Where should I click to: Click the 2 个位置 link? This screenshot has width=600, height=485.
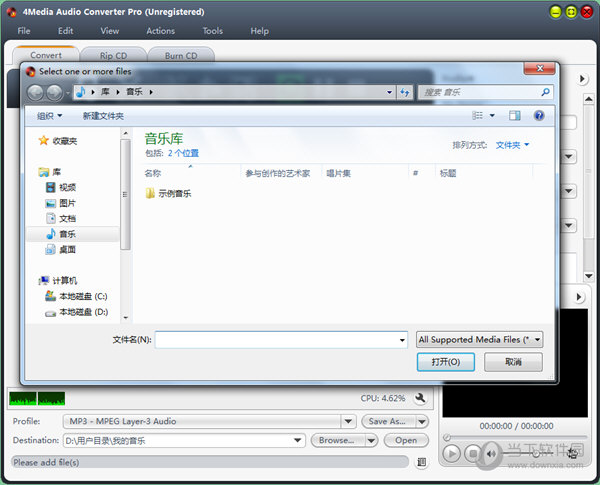point(183,153)
